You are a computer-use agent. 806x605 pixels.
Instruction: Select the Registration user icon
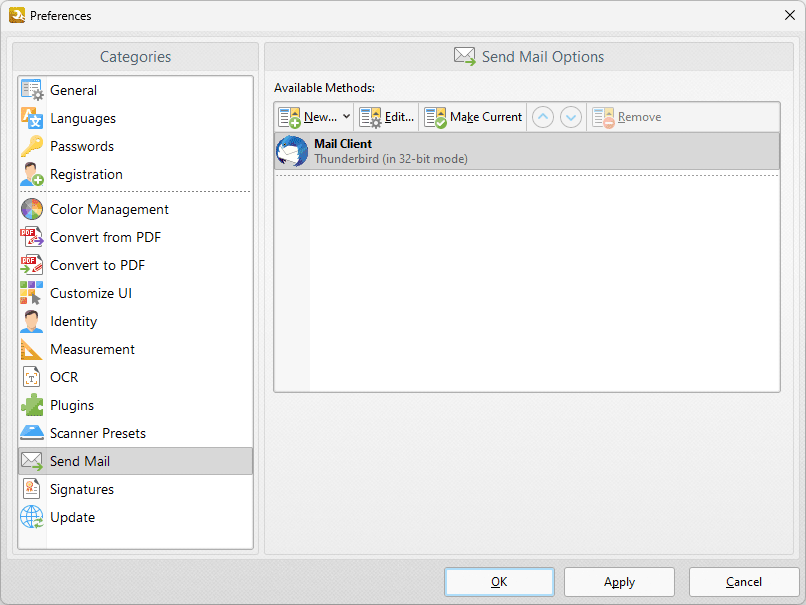32,174
